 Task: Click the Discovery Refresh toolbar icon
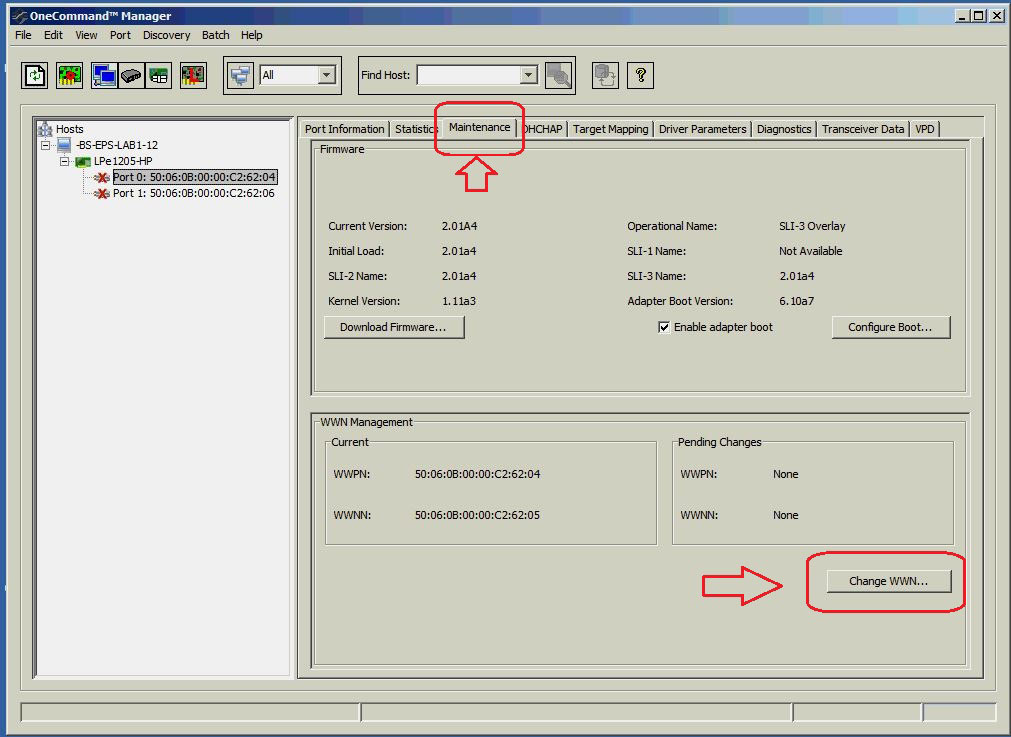(35, 75)
